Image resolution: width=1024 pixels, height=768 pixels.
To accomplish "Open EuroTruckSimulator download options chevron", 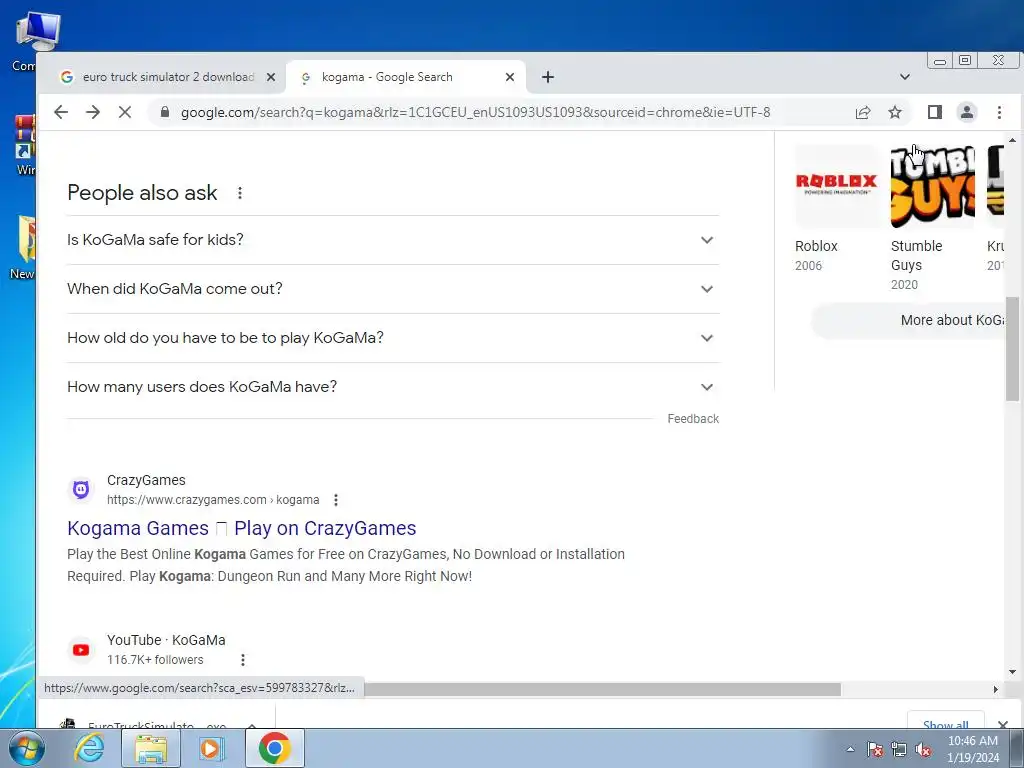I will click(x=251, y=726).
